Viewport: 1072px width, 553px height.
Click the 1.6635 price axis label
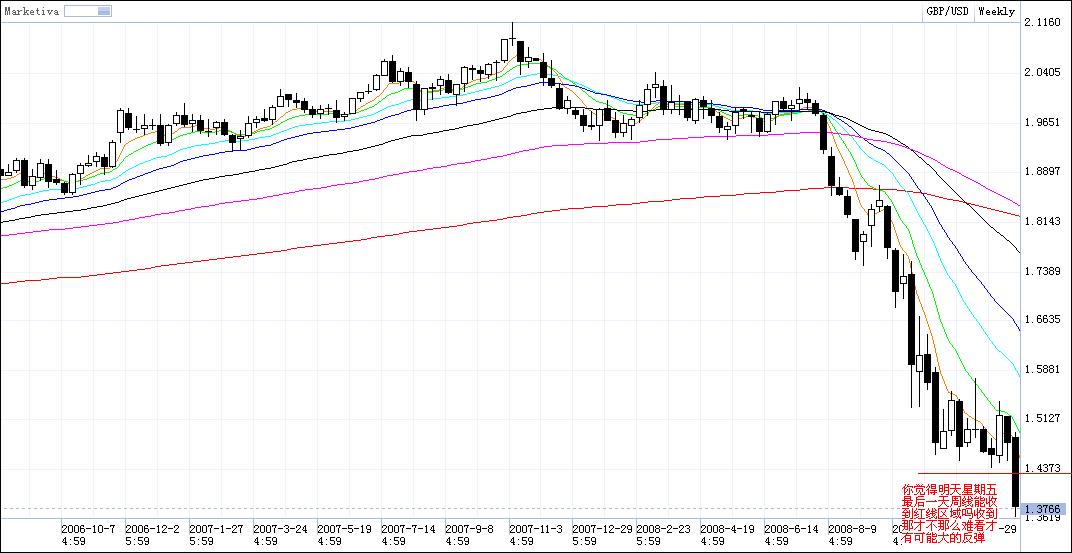pos(1041,319)
